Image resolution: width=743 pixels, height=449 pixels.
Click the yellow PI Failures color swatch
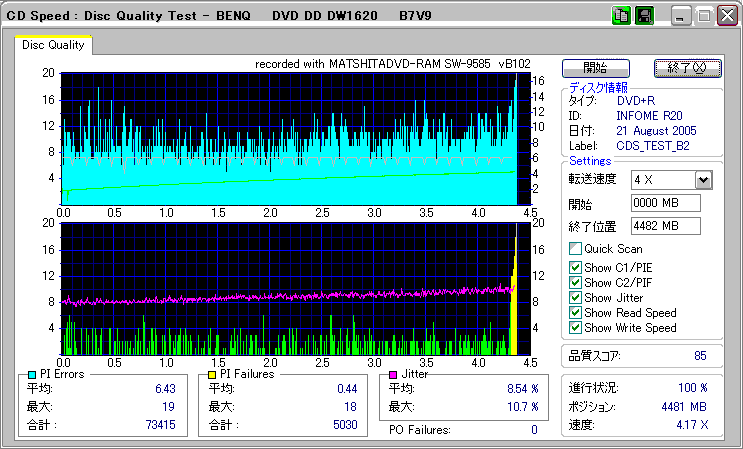coord(212,374)
